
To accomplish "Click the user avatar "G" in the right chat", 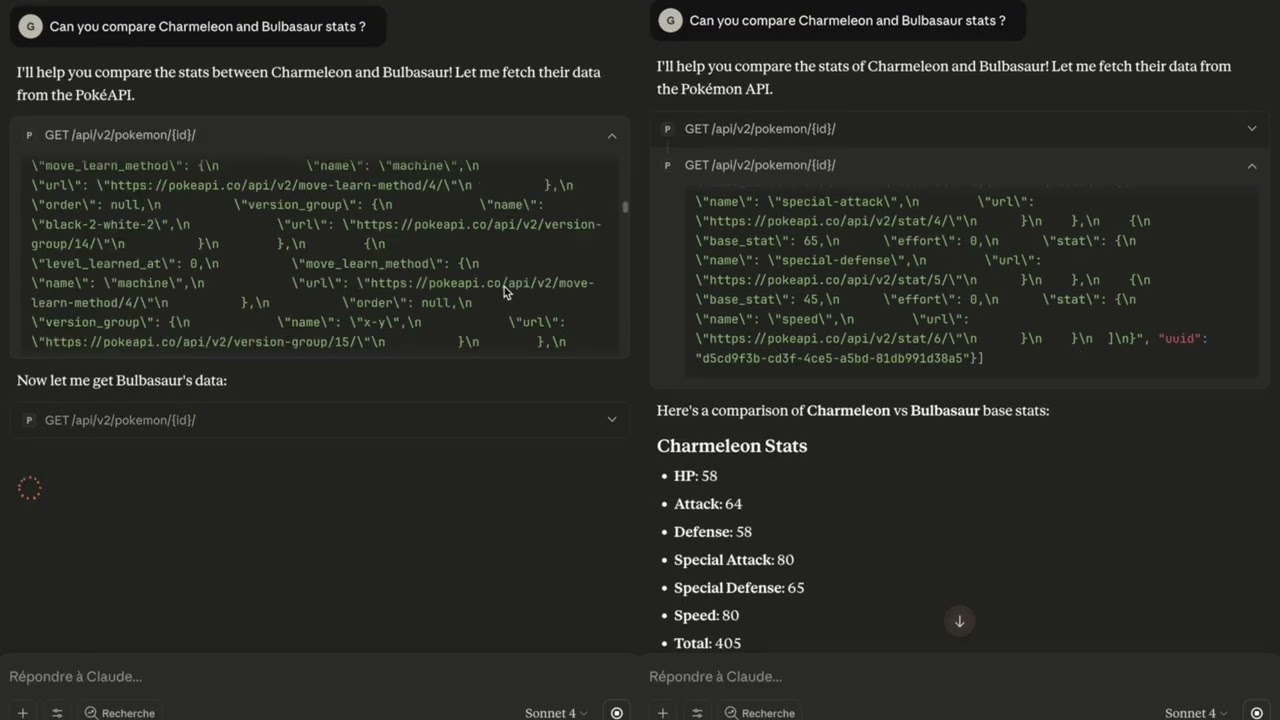I will coord(670,21).
